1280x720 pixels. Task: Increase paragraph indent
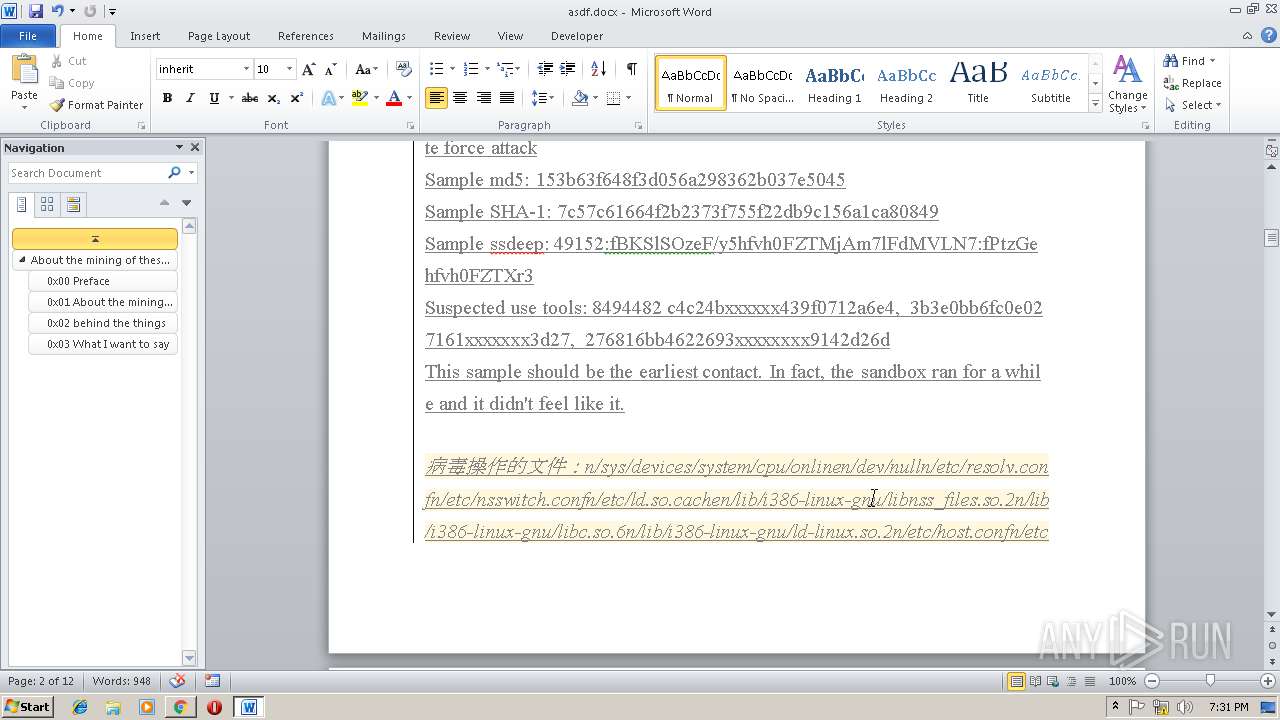pos(568,69)
